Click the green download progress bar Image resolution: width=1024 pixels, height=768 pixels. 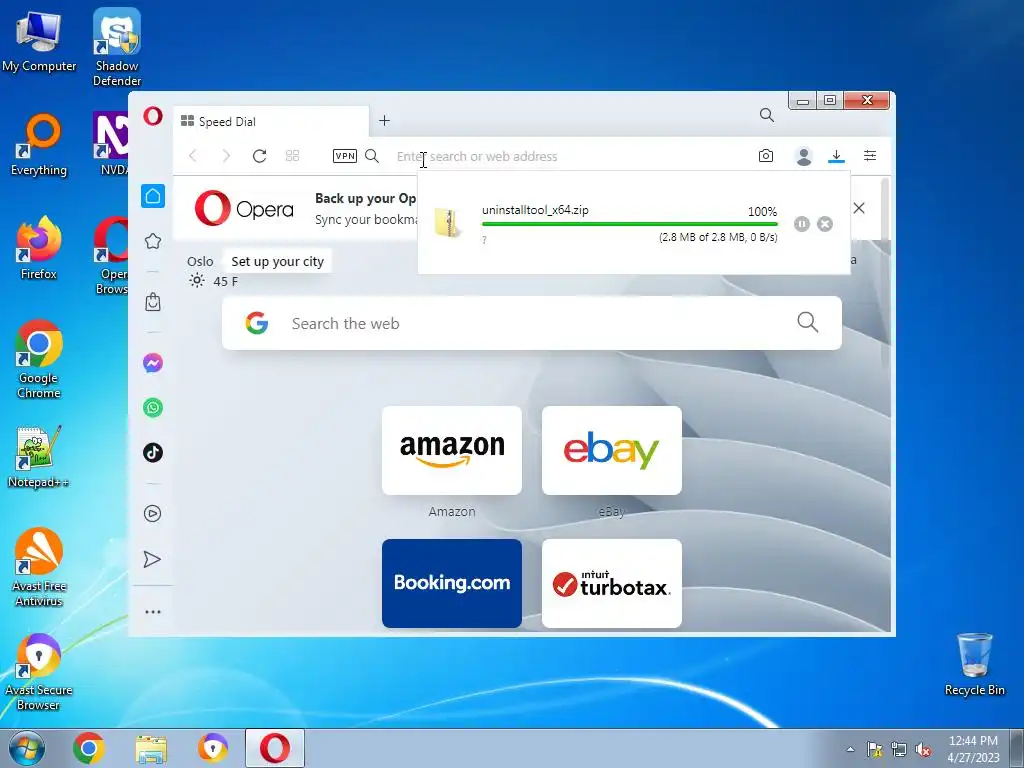[x=630, y=224]
